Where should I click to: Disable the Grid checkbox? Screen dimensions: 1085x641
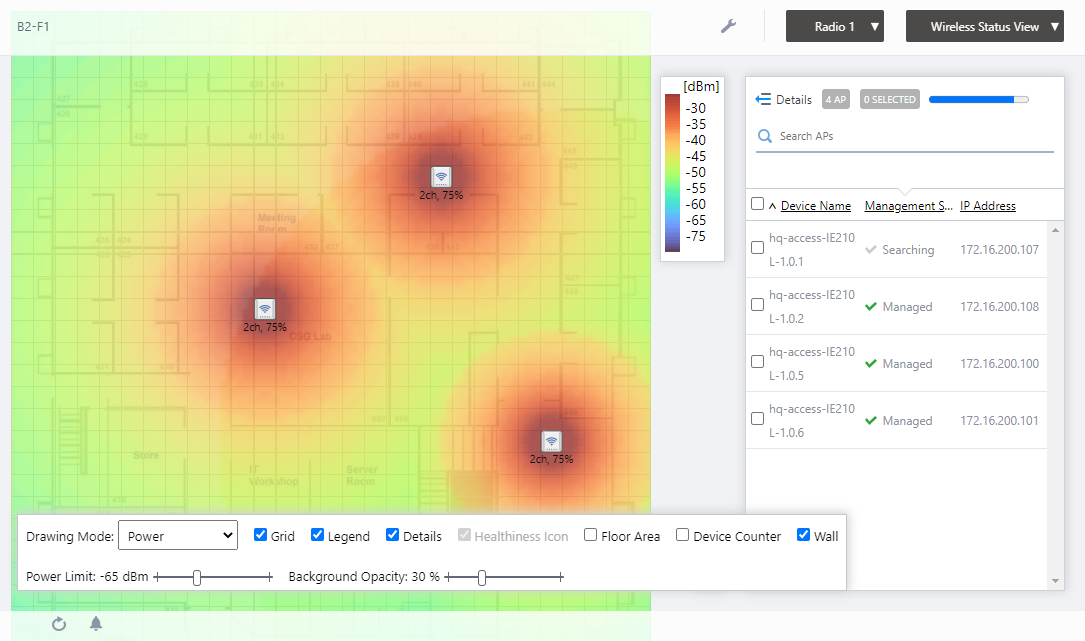tap(260, 535)
